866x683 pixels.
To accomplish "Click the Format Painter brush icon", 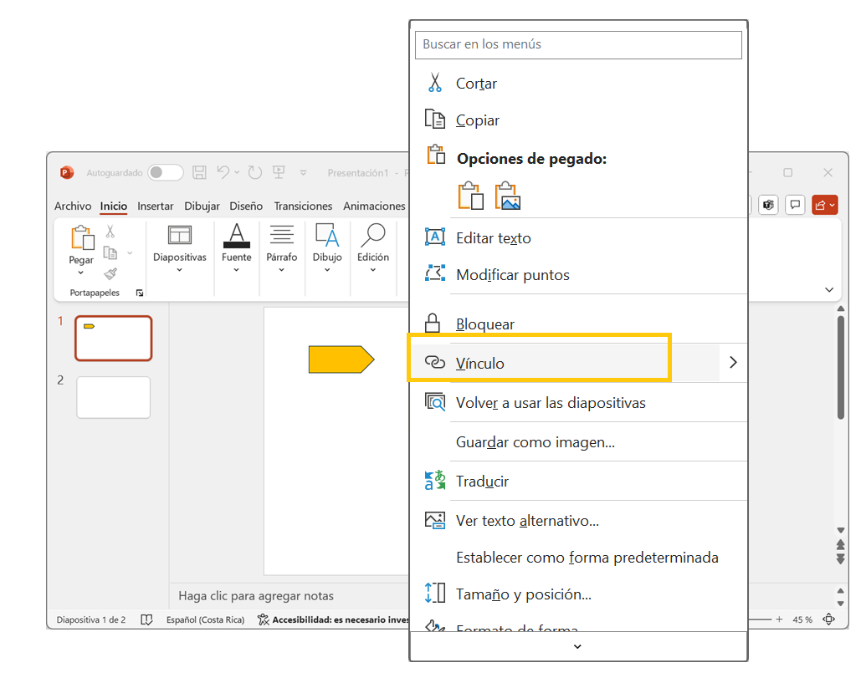I will [x=111, y=273].
